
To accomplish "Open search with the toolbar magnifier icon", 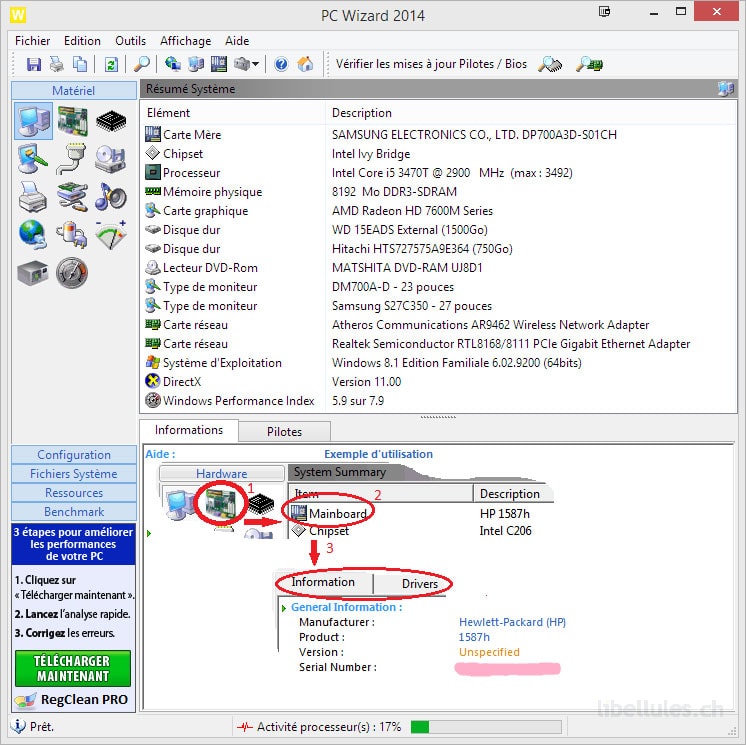I will (x=142, y=64).
